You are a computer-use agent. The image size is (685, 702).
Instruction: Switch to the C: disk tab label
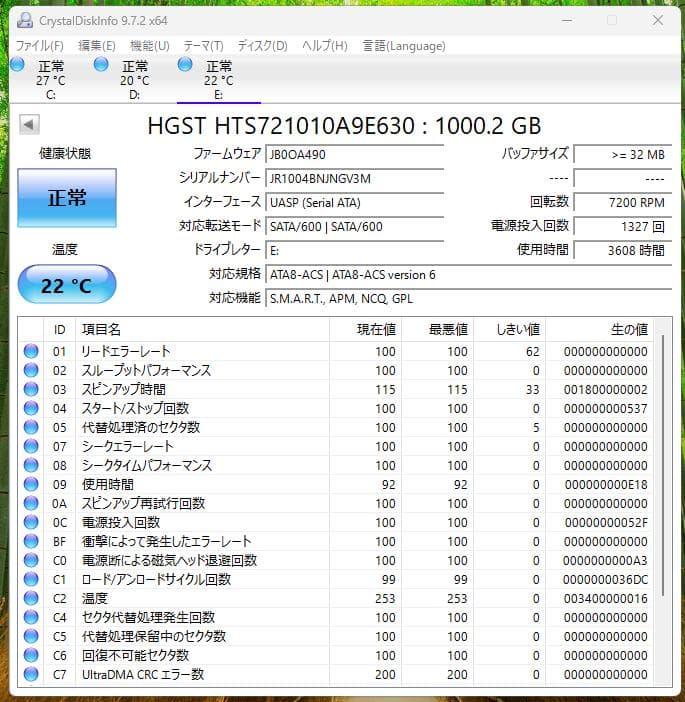51,95
